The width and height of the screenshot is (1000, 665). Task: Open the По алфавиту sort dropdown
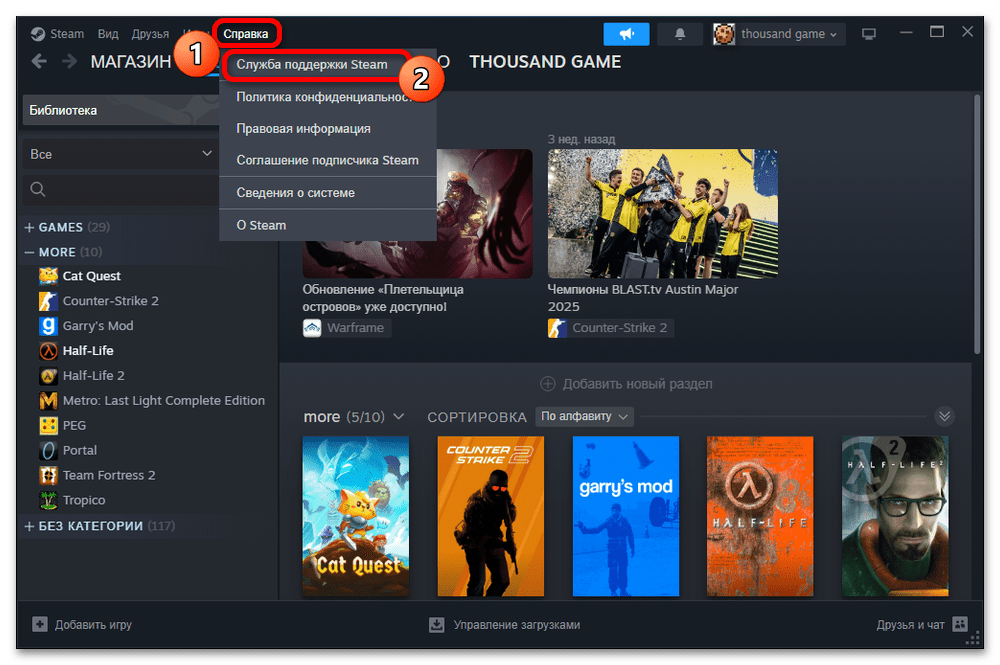pyautogui.click(x=584, y=416)
